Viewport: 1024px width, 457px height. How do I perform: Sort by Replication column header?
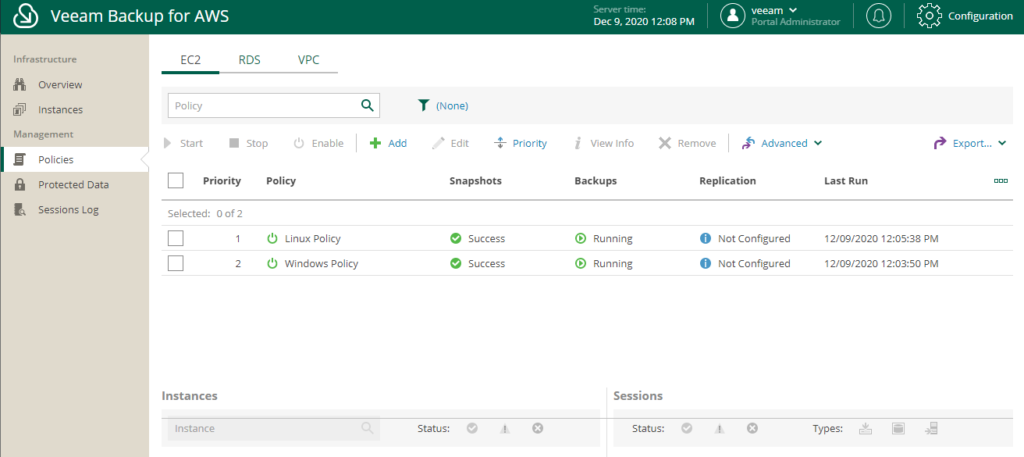pos(728,181)
